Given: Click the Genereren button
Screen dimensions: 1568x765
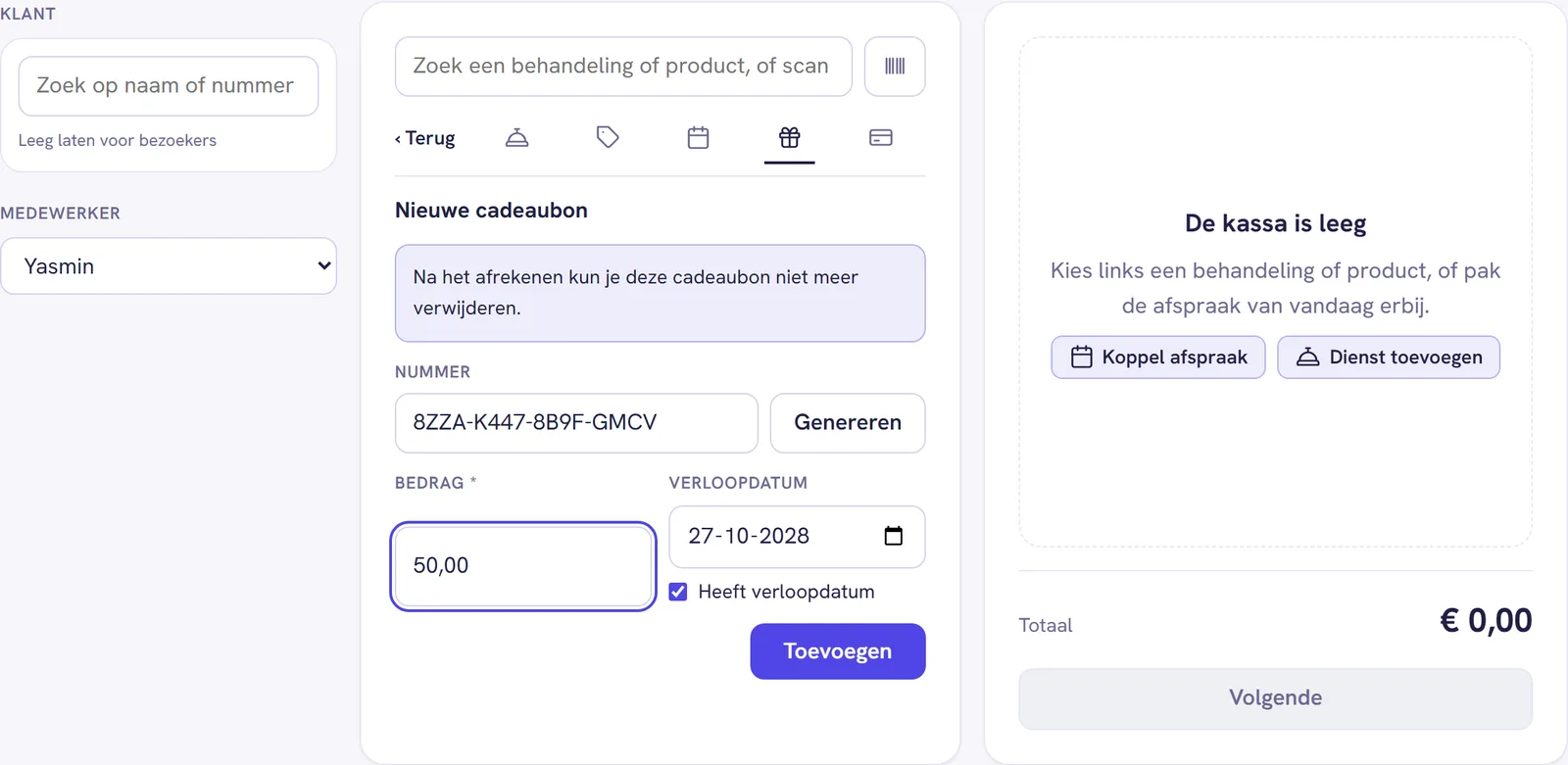Looking at the screenshot, I should coord(848,423).
